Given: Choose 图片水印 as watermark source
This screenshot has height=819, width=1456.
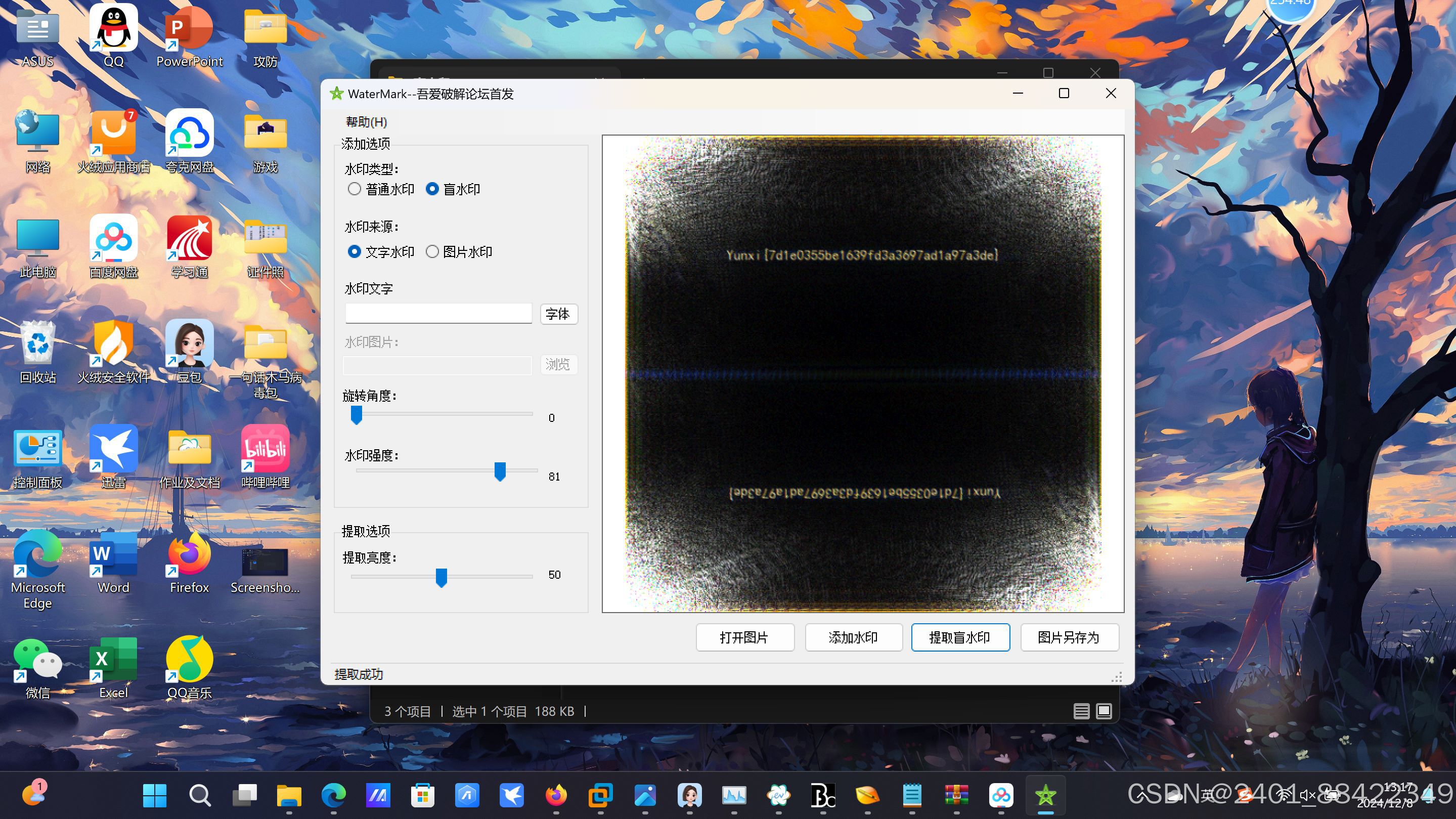Looking at the screenshot, I should (x=432, y=251).
